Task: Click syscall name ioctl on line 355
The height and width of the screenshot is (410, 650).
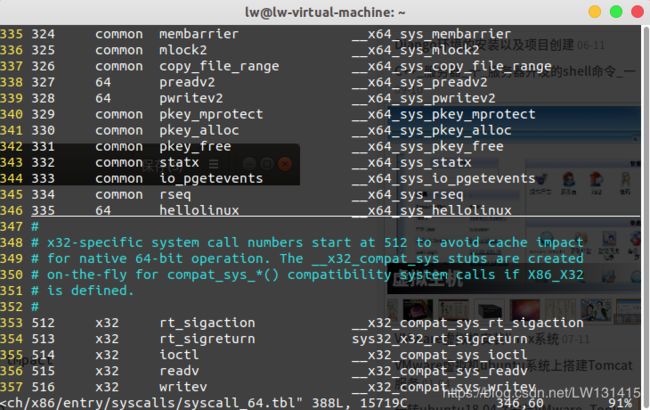Action: 179,355
